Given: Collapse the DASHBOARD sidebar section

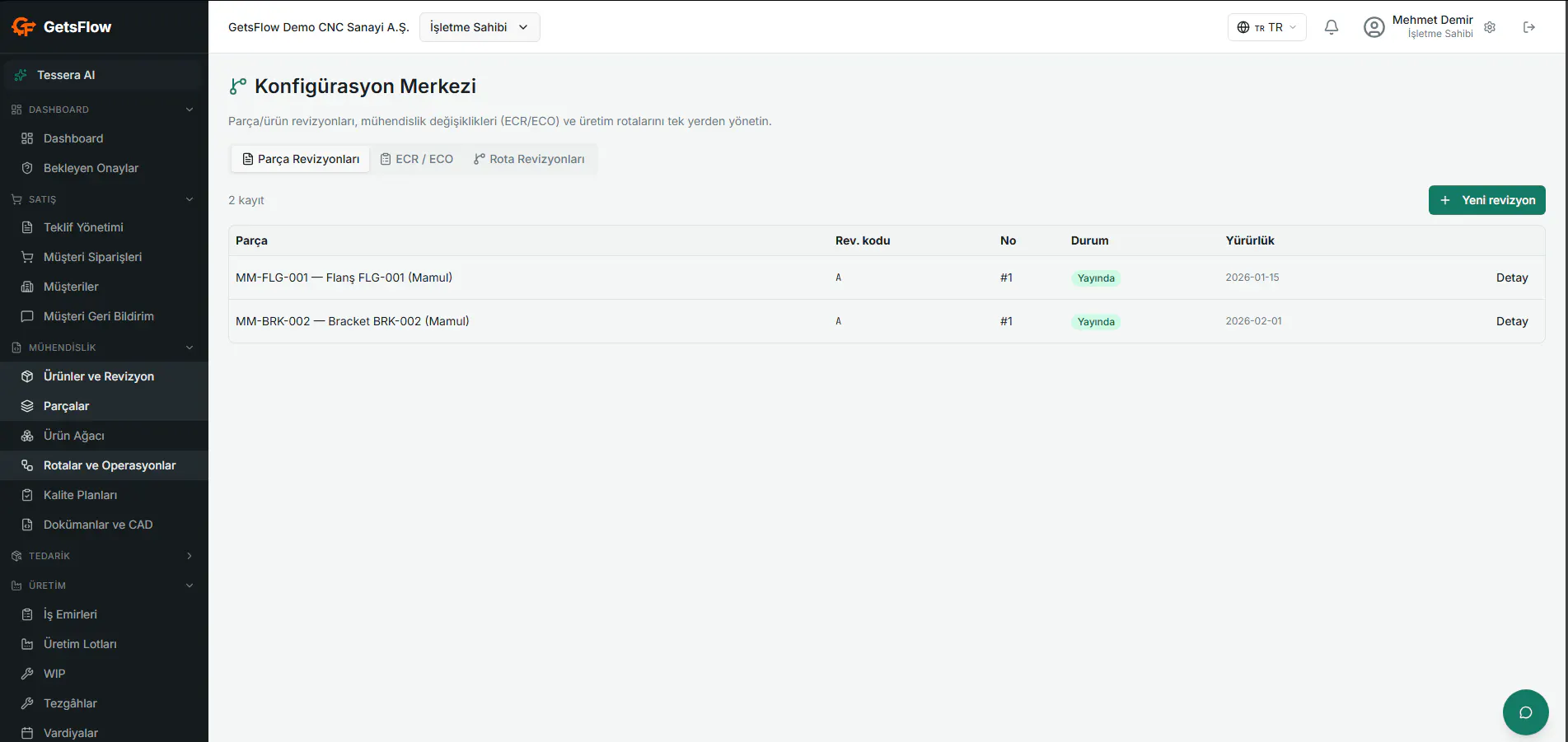Looking at the screenshot, I should (190, 110).
